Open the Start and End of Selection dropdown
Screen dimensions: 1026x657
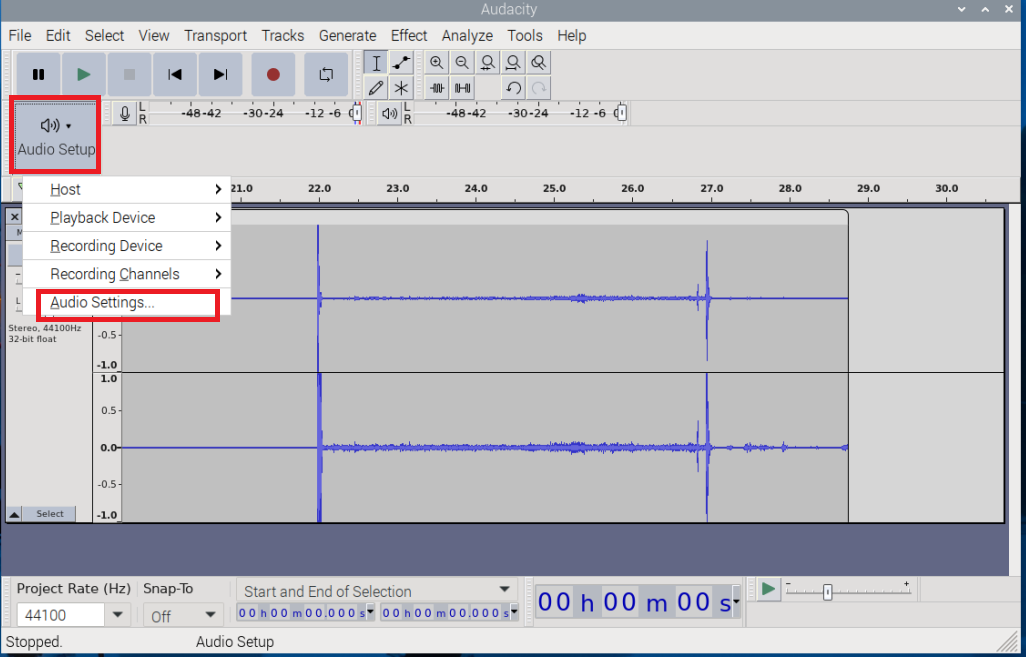tap(377, 591)
